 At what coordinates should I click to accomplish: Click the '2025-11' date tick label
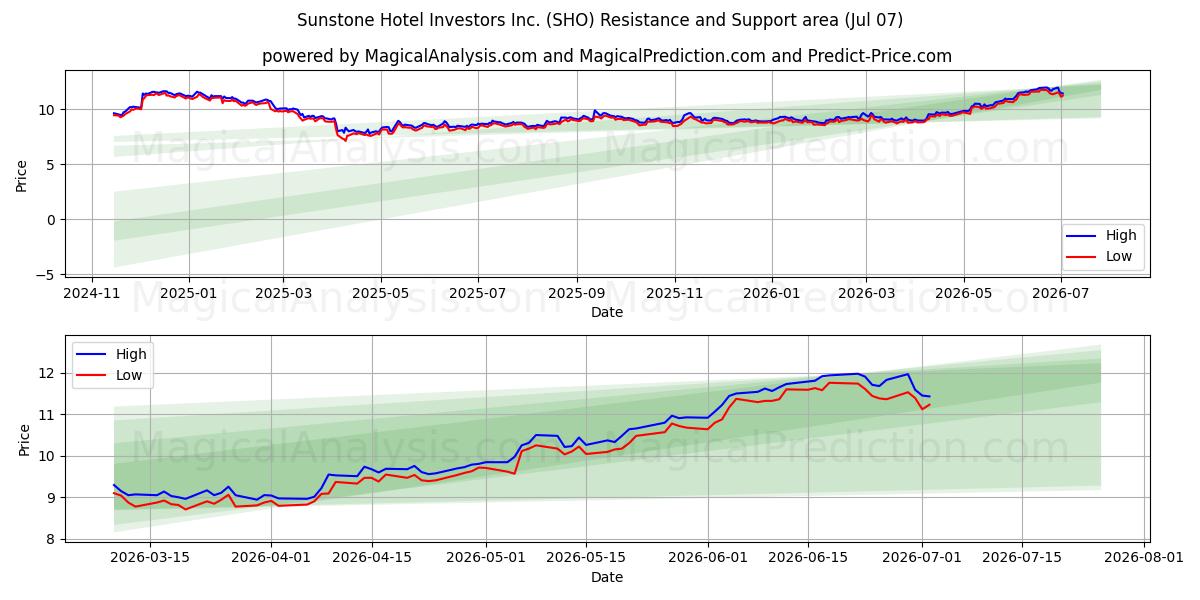[x=674, y=293]
